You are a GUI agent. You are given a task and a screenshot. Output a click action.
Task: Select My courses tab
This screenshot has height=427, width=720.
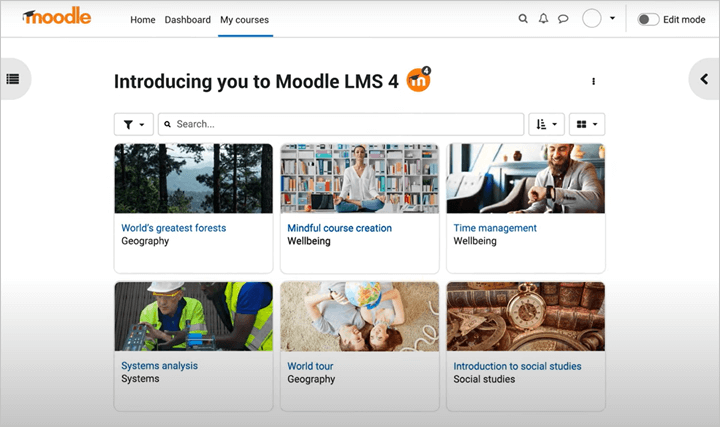(x=244, y=20)
